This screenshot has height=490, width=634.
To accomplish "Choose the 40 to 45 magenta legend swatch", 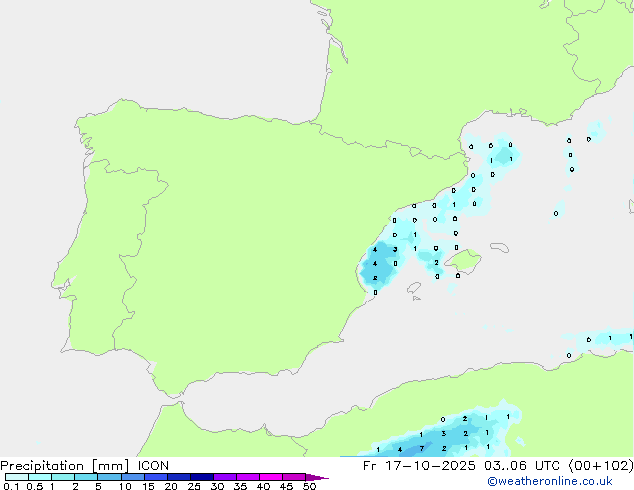I will pyautogui.click(x=271, y=477).
